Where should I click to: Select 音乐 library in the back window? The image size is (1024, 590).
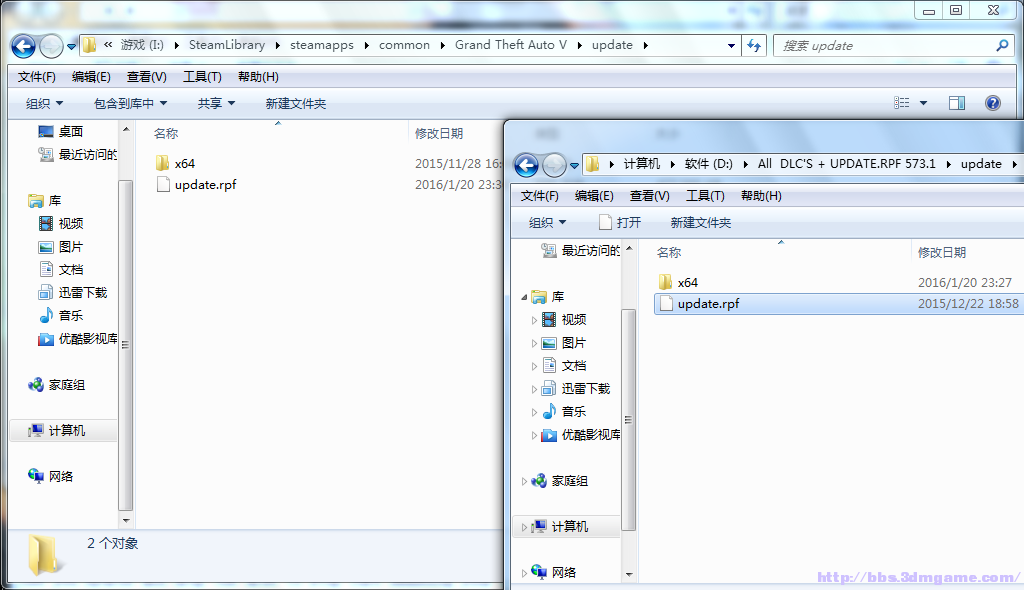(x=61, y=316)
